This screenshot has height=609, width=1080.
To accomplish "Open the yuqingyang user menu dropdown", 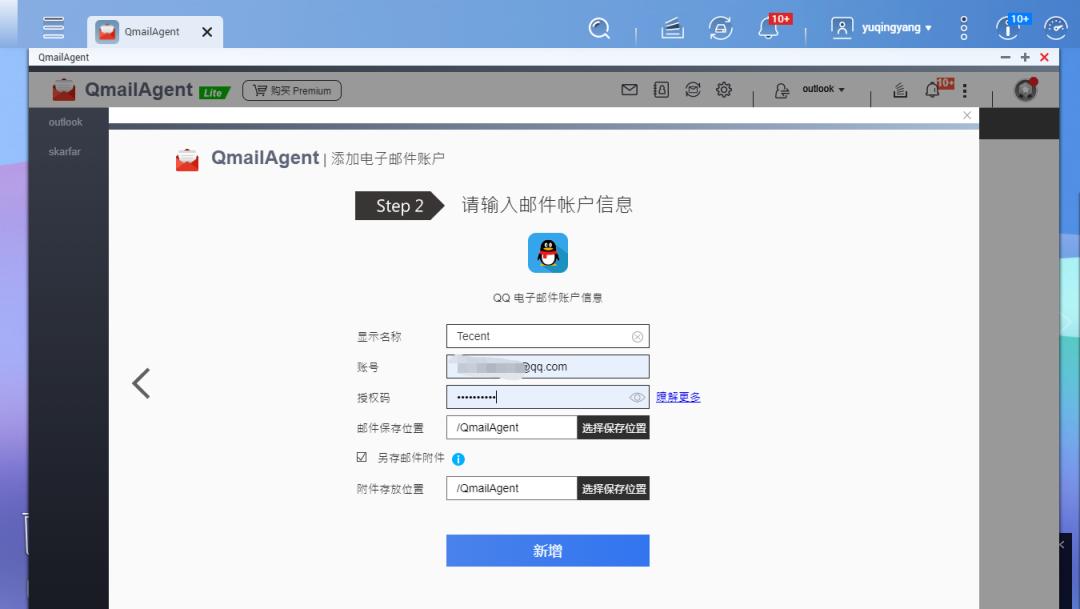I will (890, 28).
